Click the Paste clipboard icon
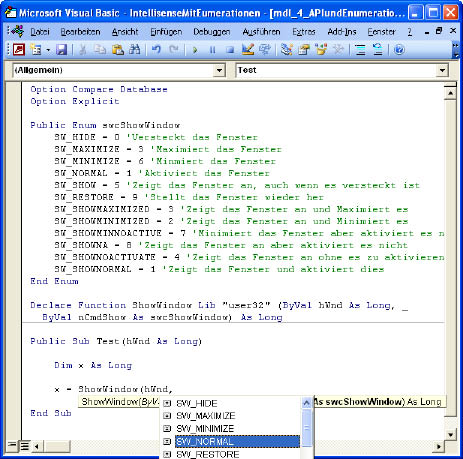 click(117, 50)
